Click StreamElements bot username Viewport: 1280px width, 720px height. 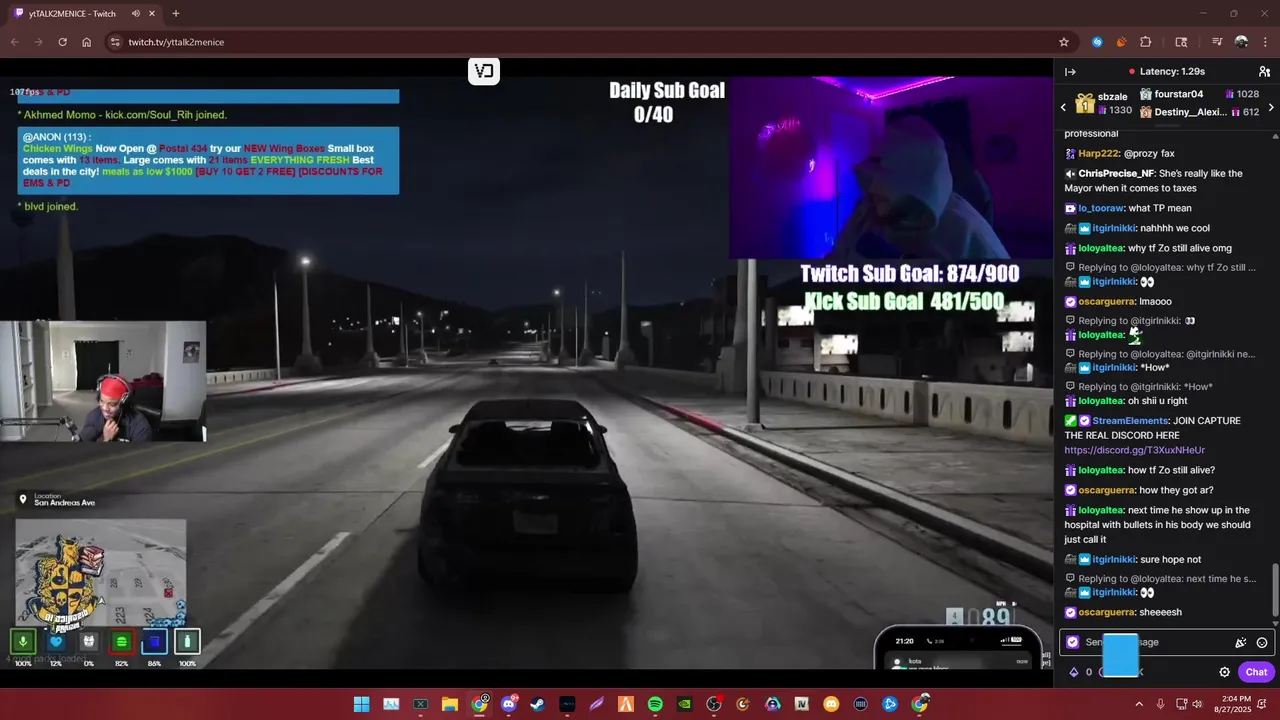(1130, 421)
